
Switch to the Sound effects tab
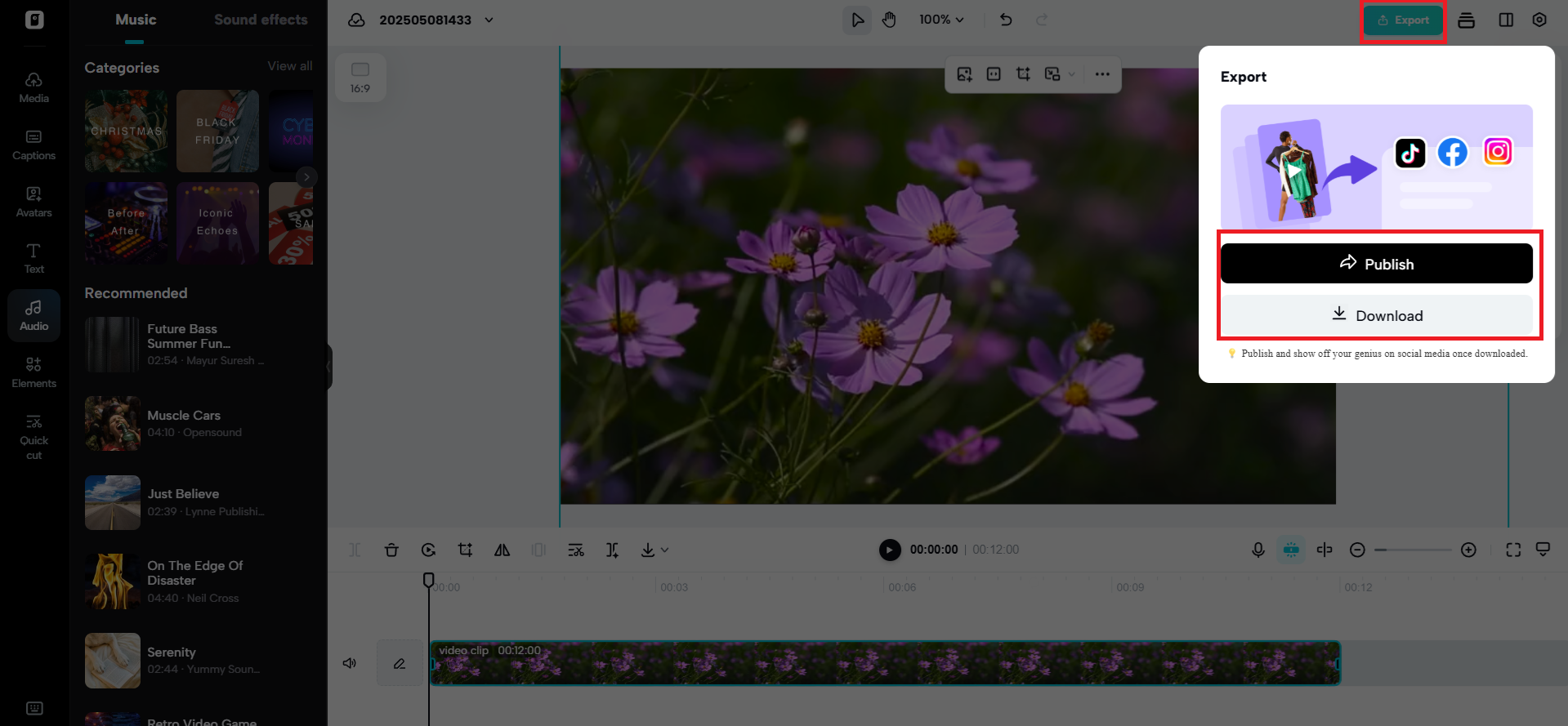(x=261, y=20)
